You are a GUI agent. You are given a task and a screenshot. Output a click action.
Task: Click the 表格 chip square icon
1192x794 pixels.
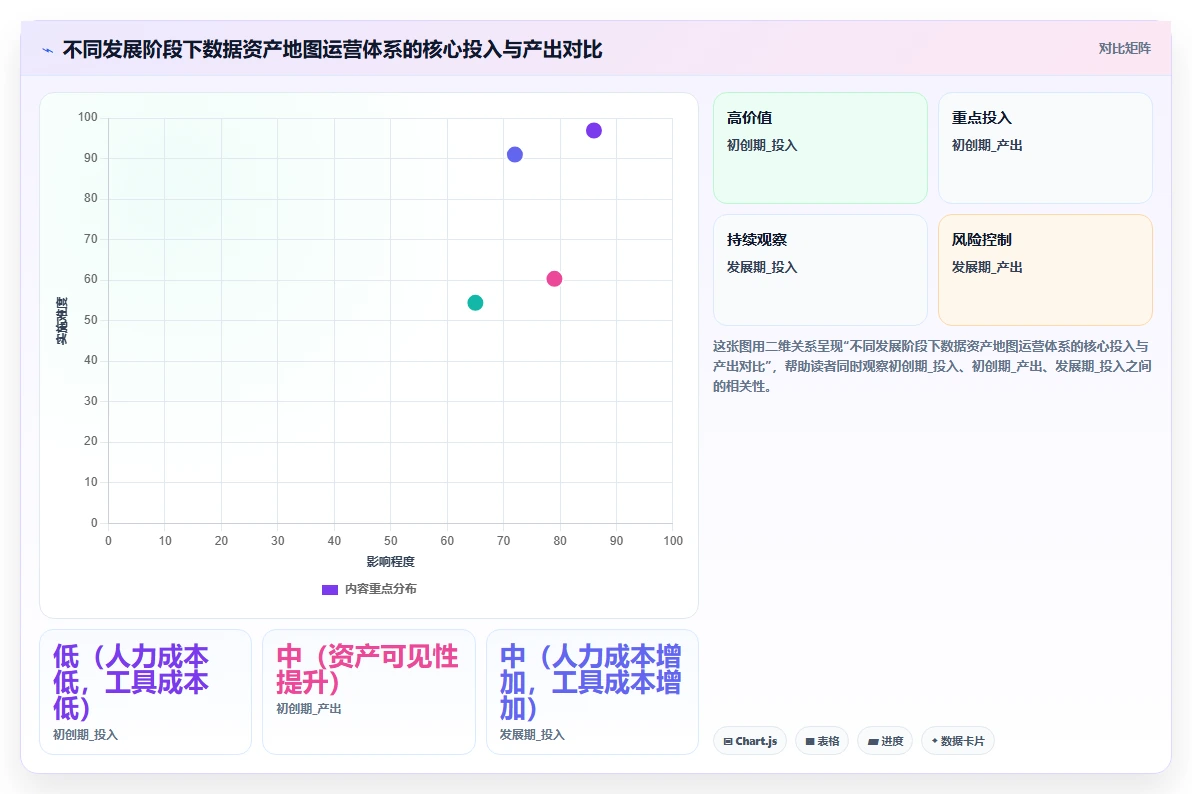[810, 742]
